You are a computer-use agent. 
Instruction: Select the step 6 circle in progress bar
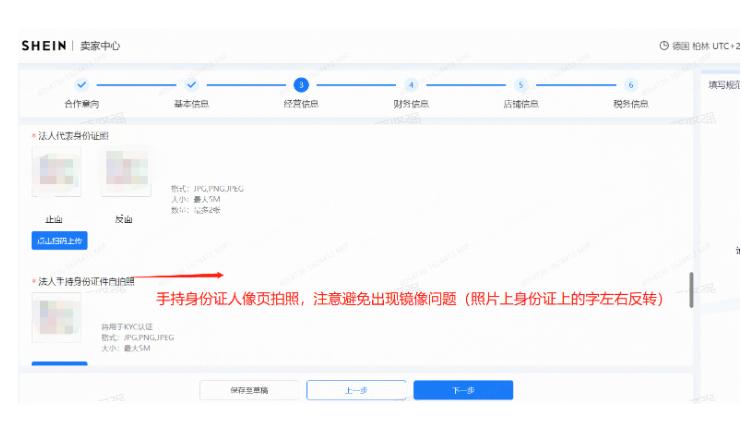tap(630, 85)
